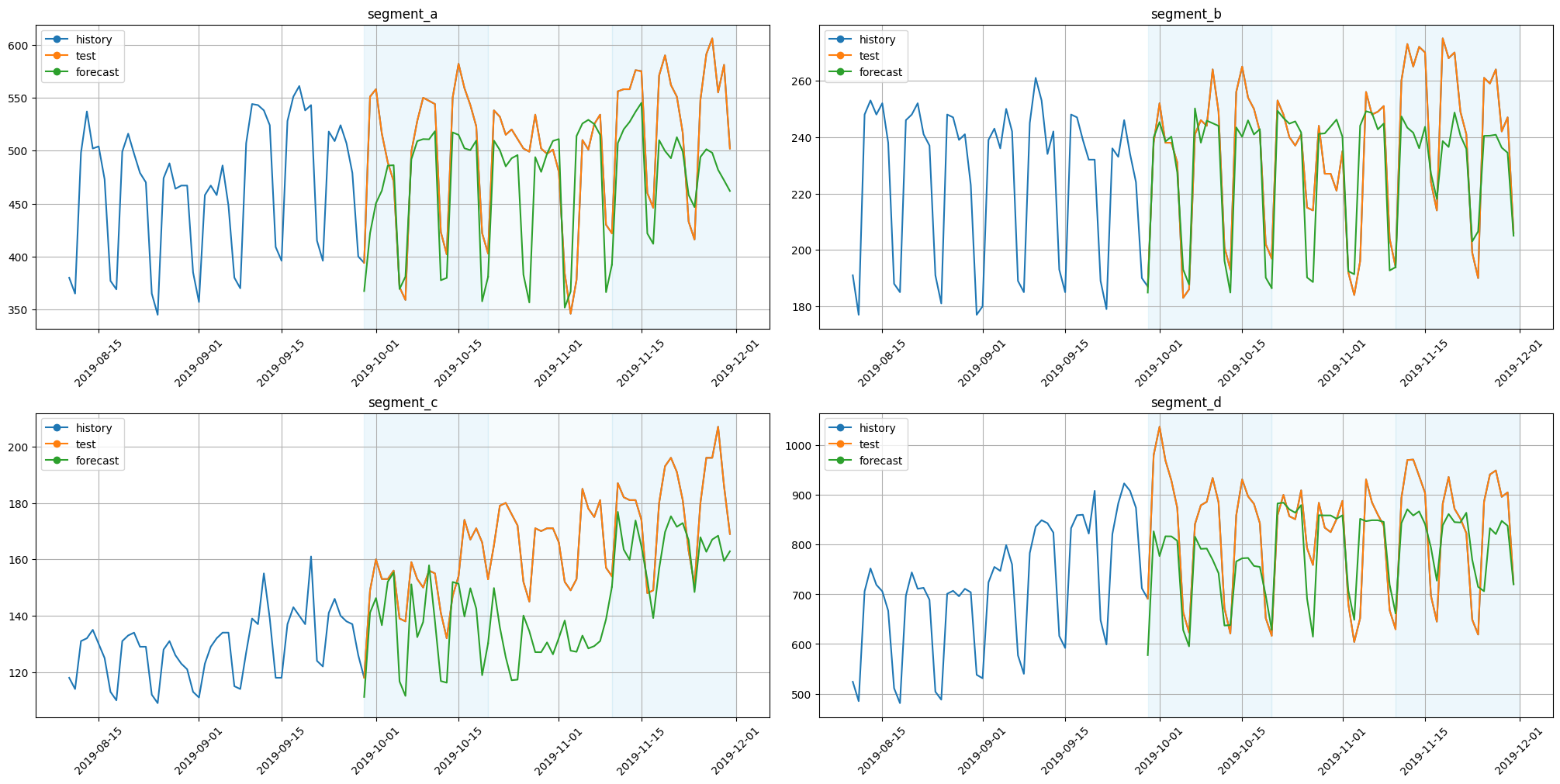This screenshot has height=784, width=1560.
Task: Click the 260 y-axis tick label in segment_b
Action: click(803, 81)
